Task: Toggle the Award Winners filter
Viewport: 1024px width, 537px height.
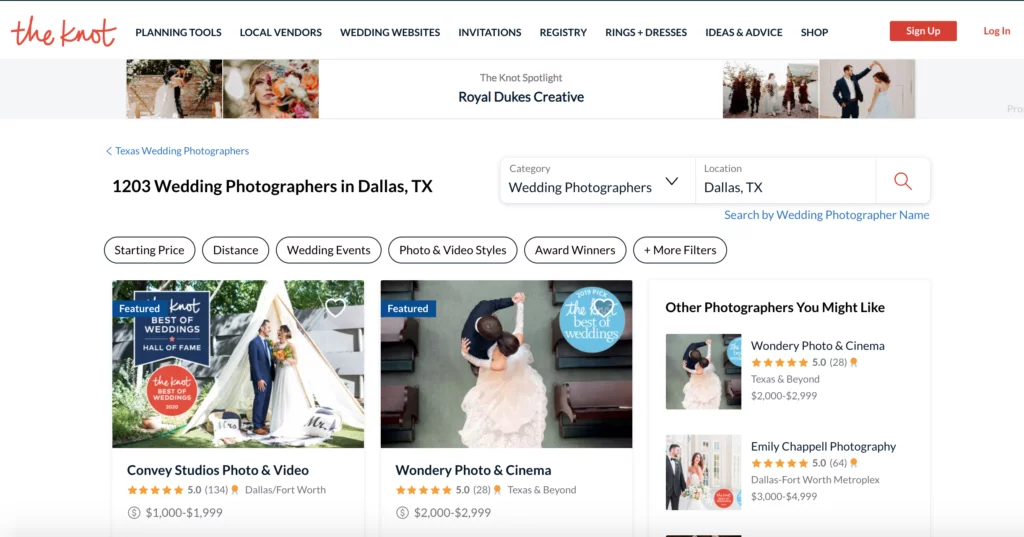Action: [x=574, y=250]
